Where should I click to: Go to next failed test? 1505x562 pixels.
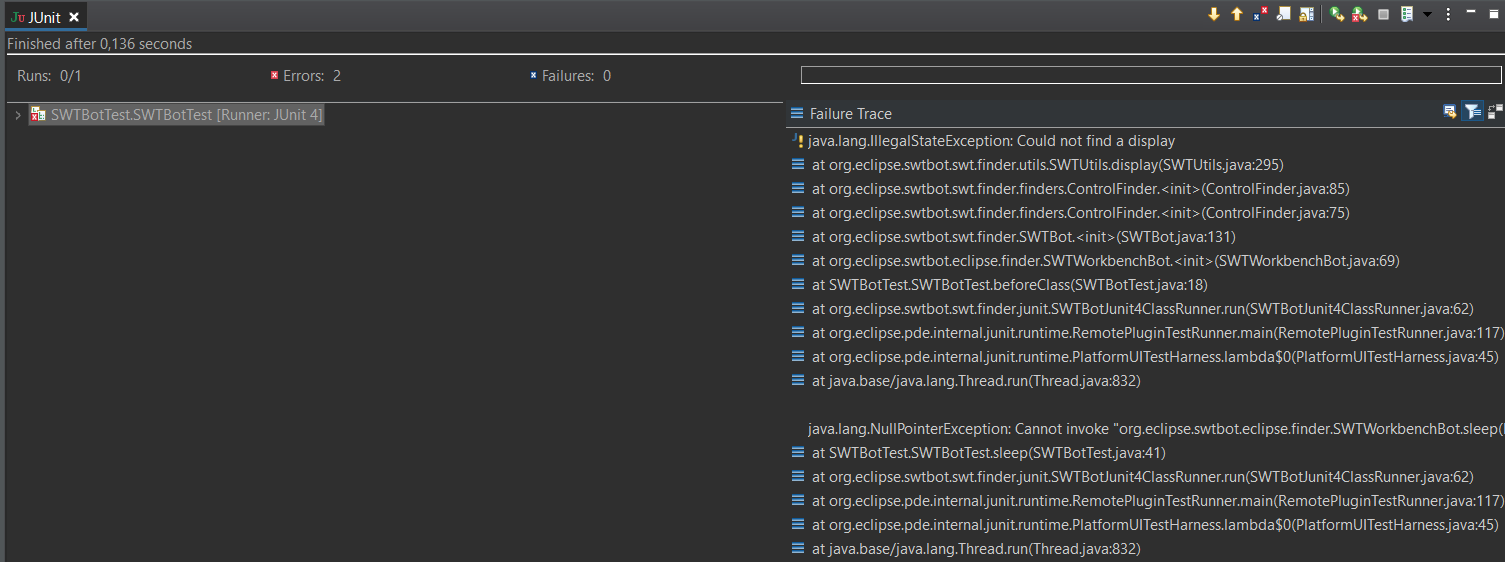(x=1214, y=14)
